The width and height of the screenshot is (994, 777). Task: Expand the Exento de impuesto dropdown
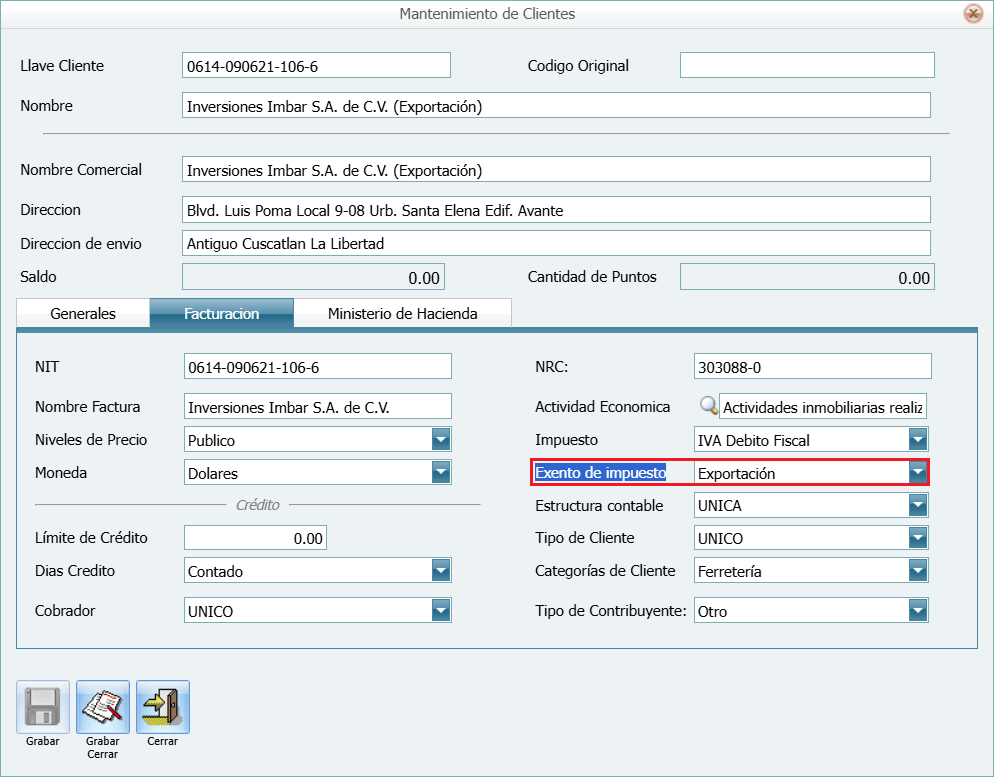(x=918, y=473)
